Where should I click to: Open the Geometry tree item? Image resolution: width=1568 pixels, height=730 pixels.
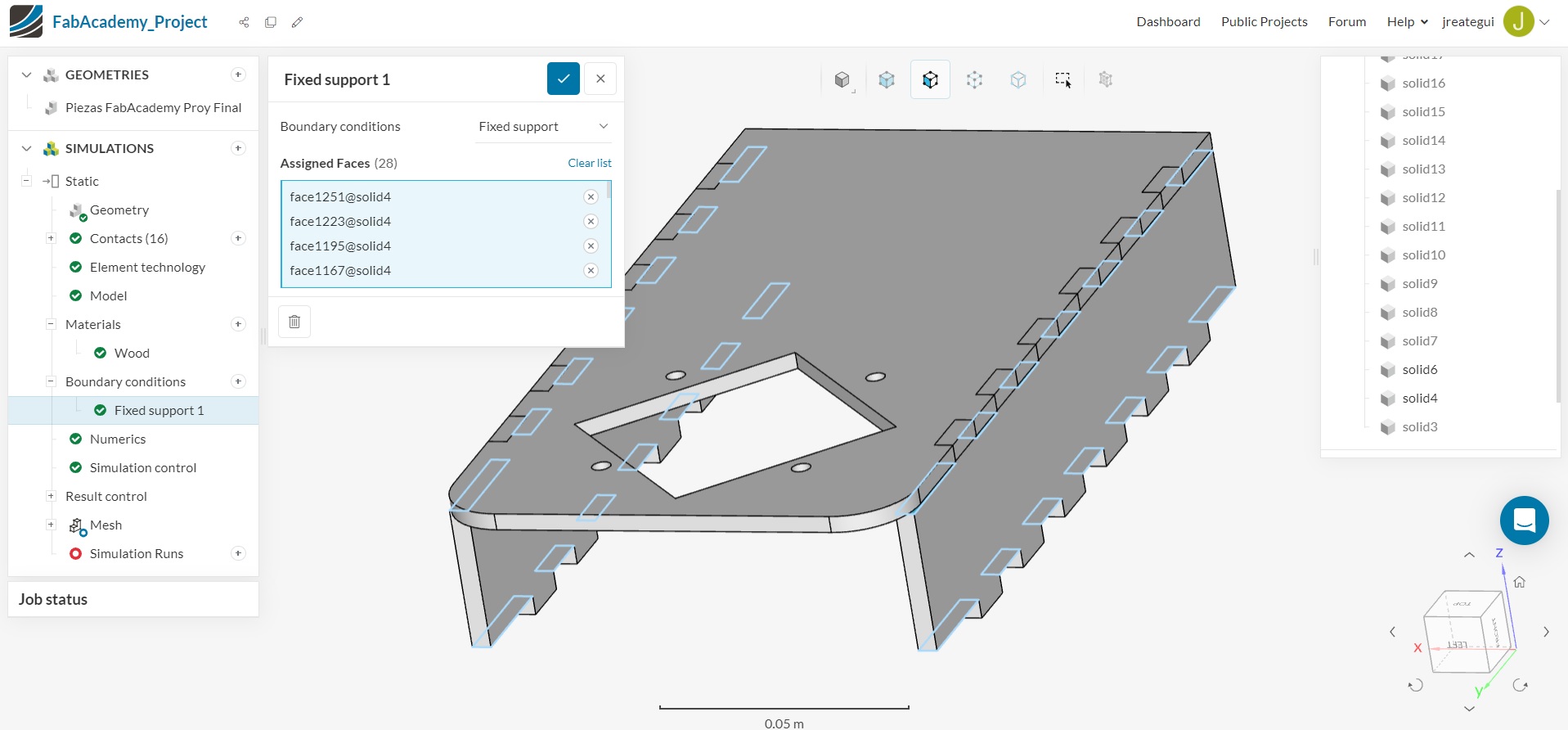(119, 210)
